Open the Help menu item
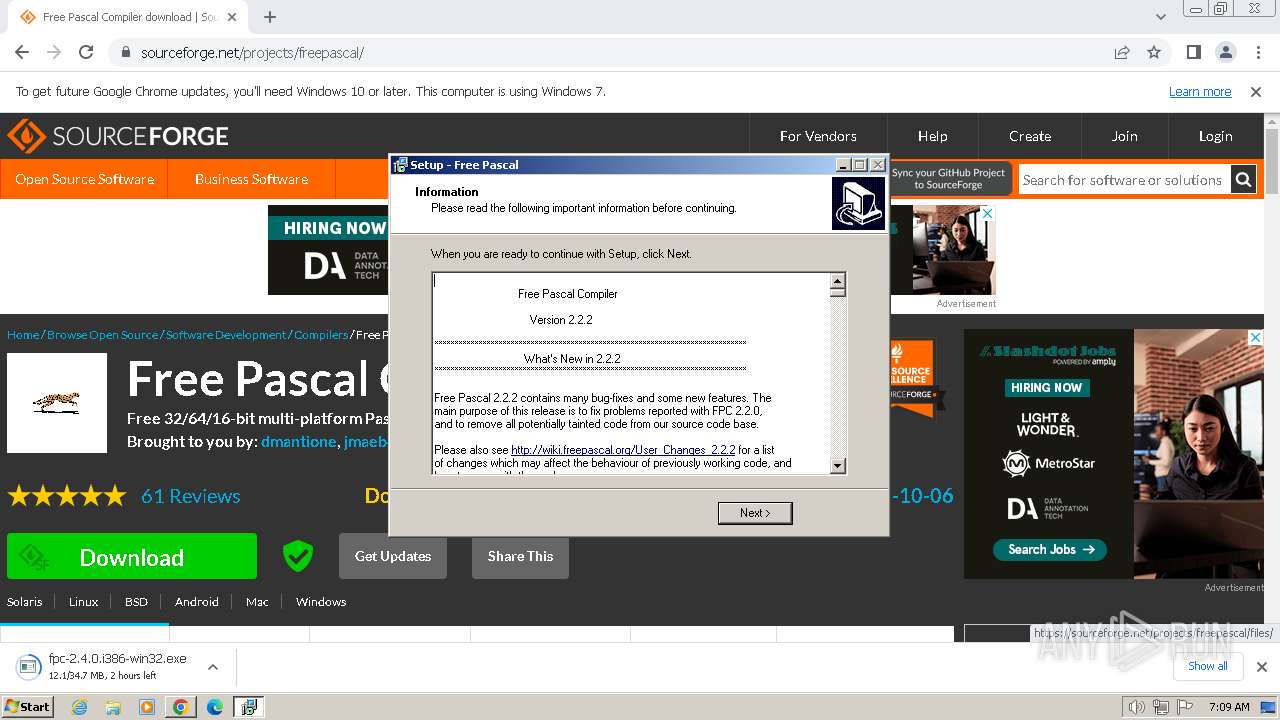 932,136
